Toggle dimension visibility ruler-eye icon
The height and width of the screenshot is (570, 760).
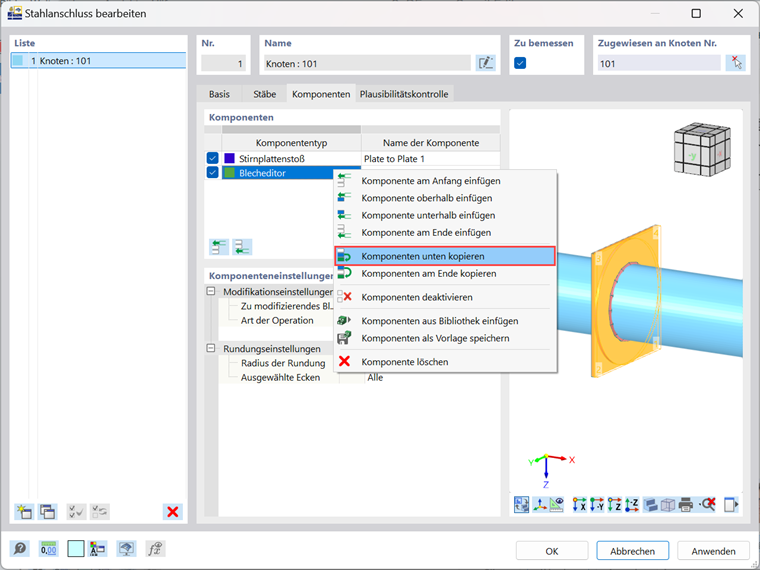556,505
